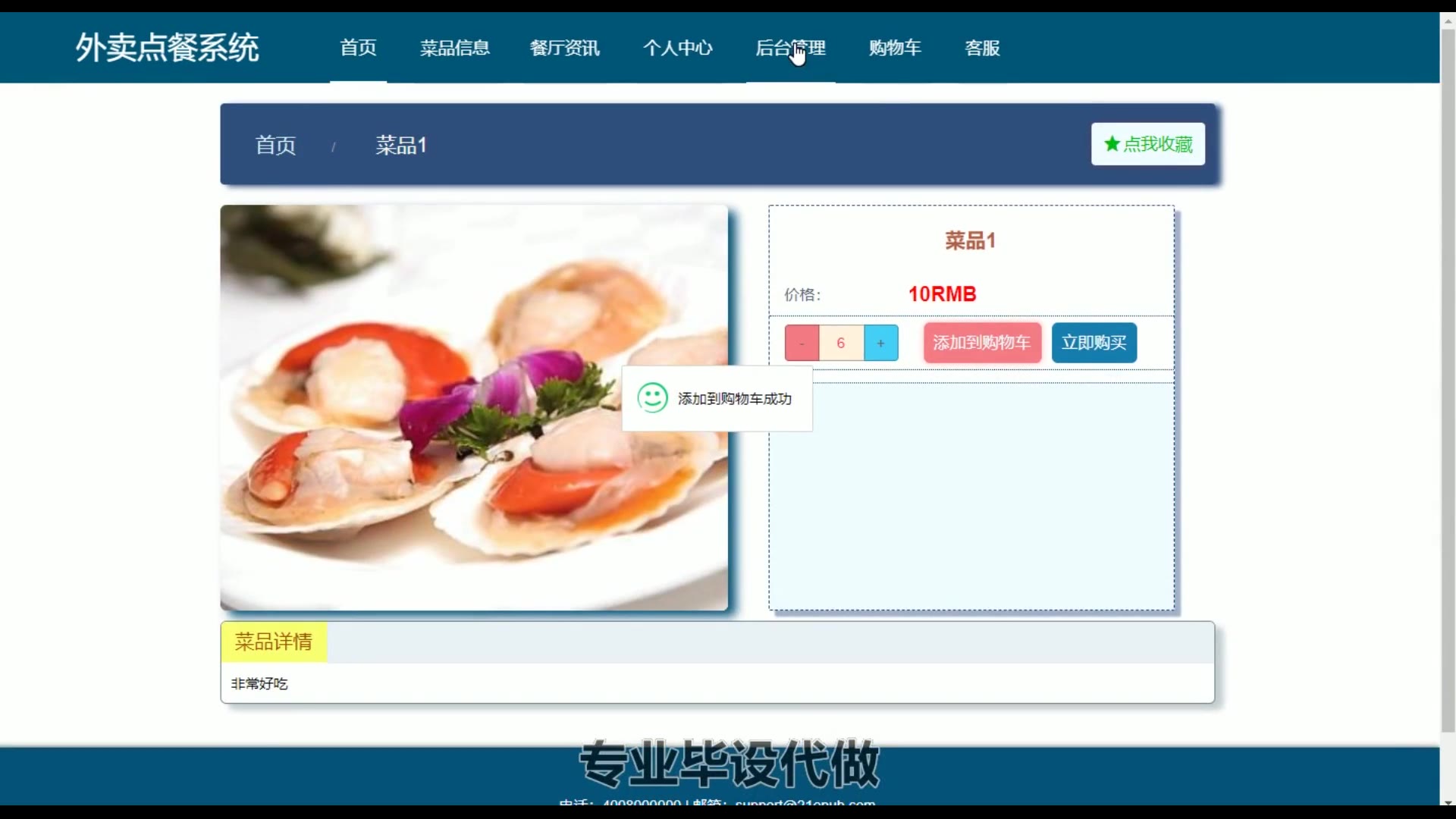
Task: Click the 外卖点餐系统 site logo title
Action: (x=167, y=48)
